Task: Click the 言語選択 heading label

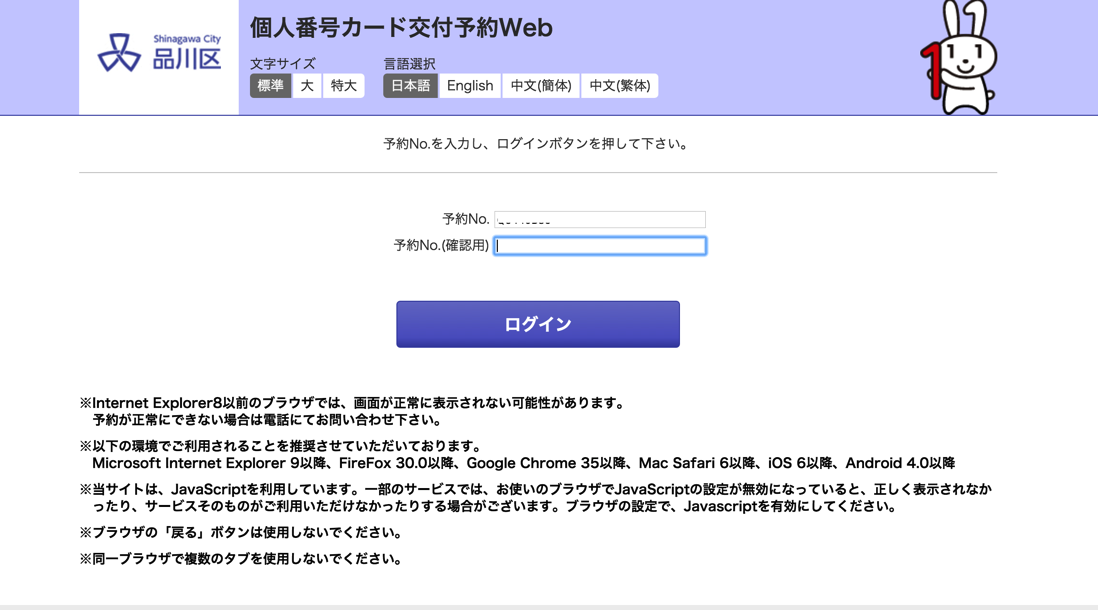Action: (409, 63)
